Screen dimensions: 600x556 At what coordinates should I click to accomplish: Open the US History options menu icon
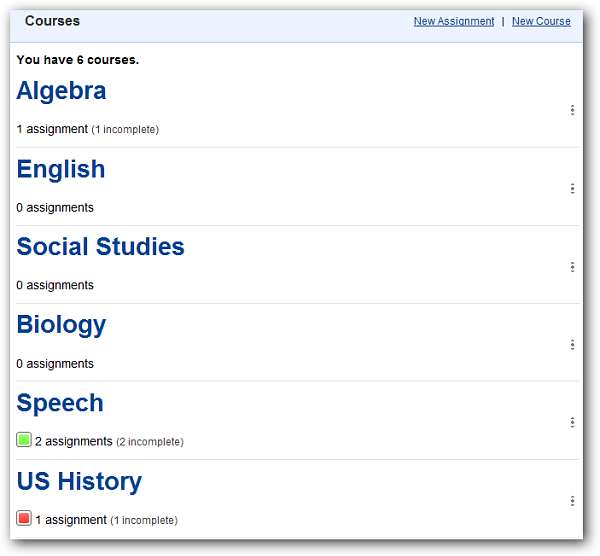(572, 501)
